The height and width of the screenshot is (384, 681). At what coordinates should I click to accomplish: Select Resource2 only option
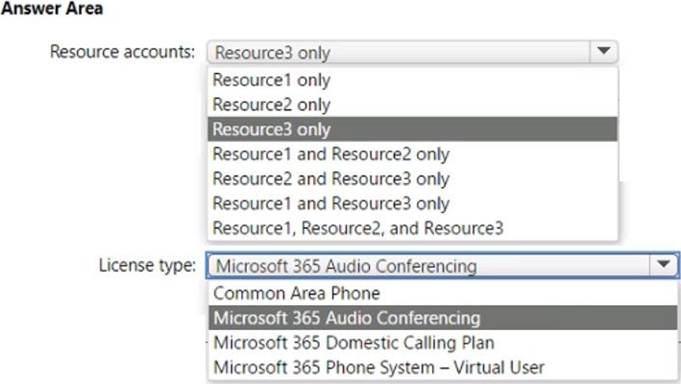coord(412,105)
